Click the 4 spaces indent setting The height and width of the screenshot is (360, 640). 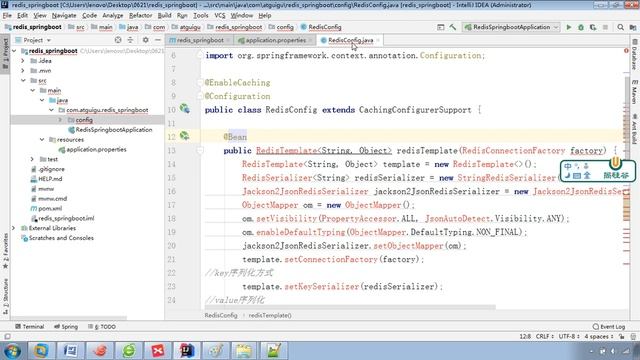tap(599, 337)
